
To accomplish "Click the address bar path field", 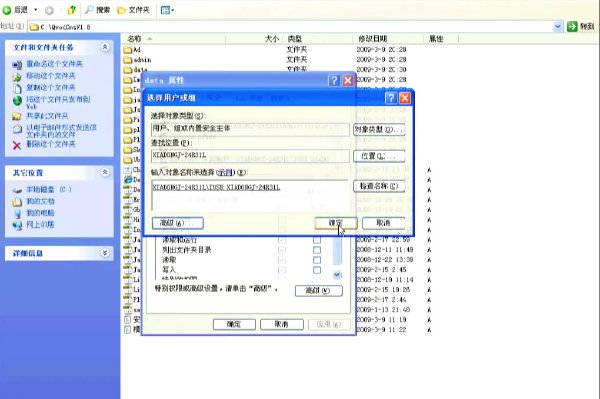I will coord(291,27).
